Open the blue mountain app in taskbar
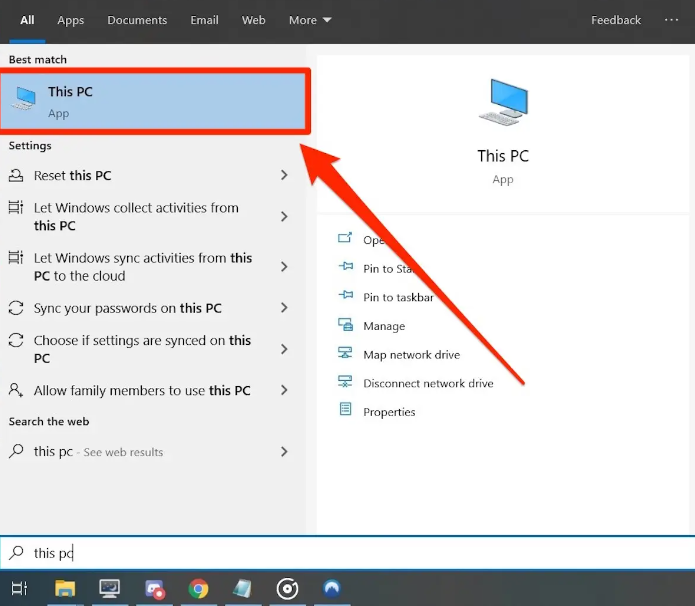 click(332, 588)
